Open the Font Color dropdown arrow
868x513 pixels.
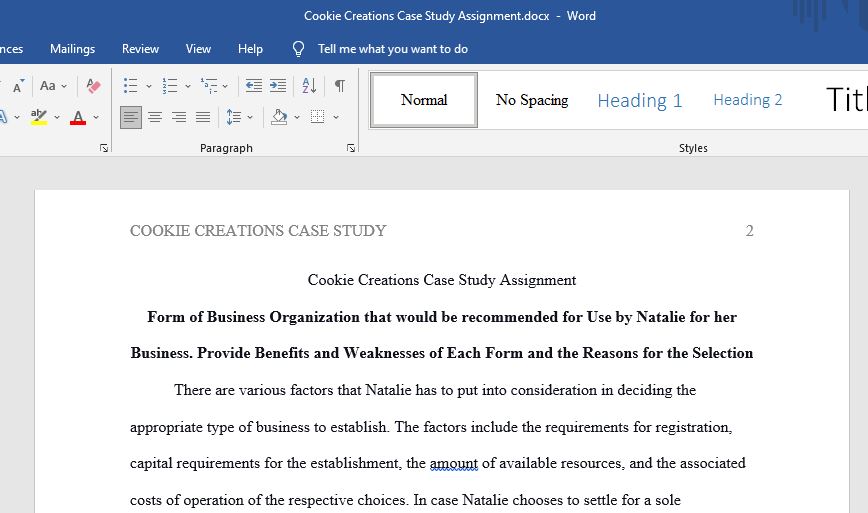[96, 117]
